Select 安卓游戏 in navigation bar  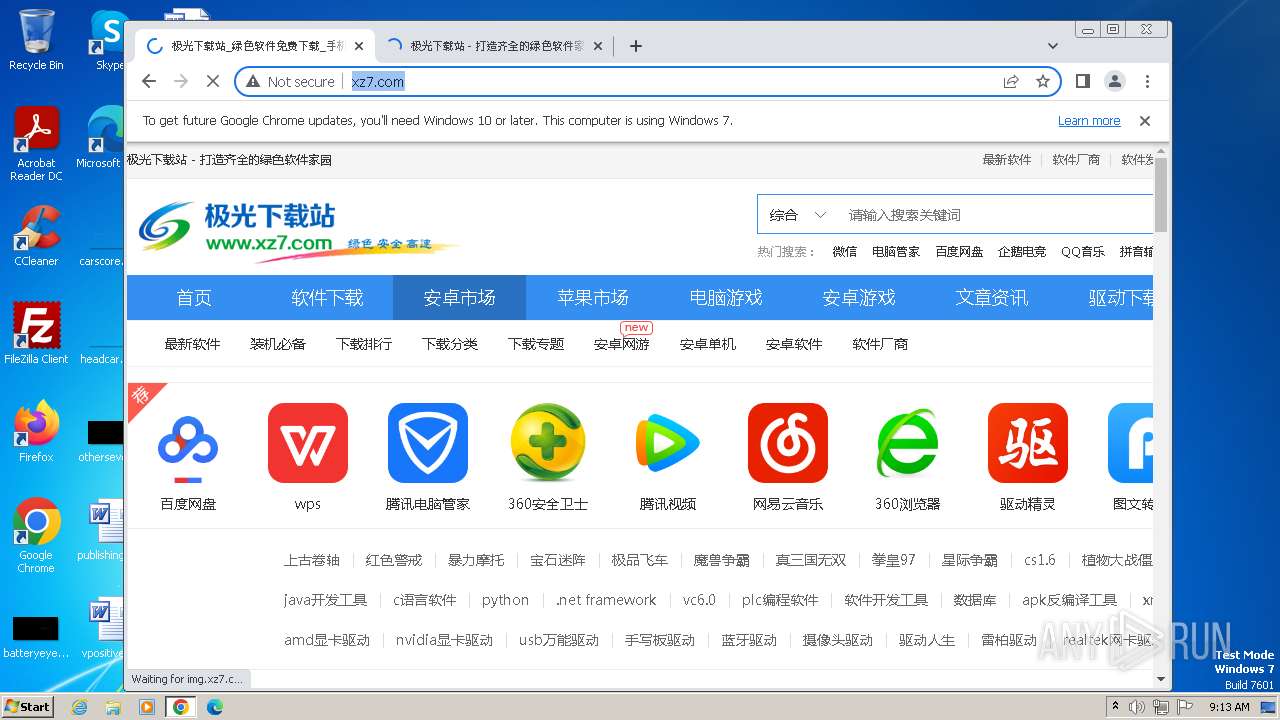coord(859,298)
